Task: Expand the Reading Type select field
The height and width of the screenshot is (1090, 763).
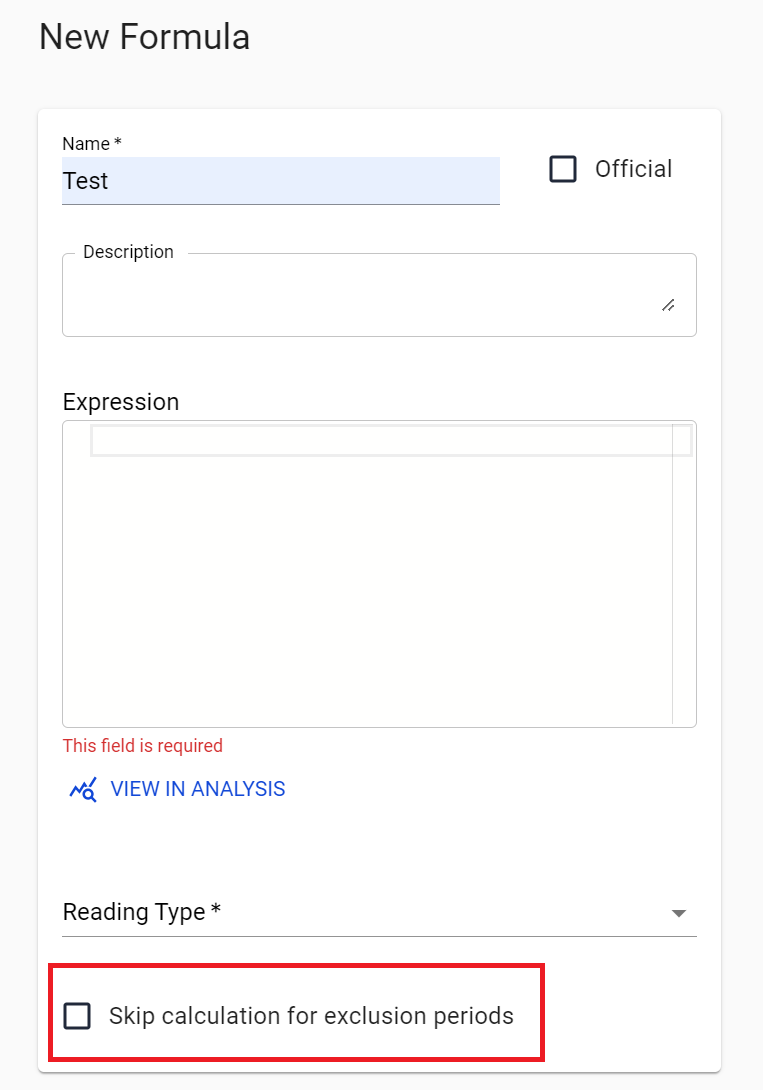Action: tap(360, 912)
